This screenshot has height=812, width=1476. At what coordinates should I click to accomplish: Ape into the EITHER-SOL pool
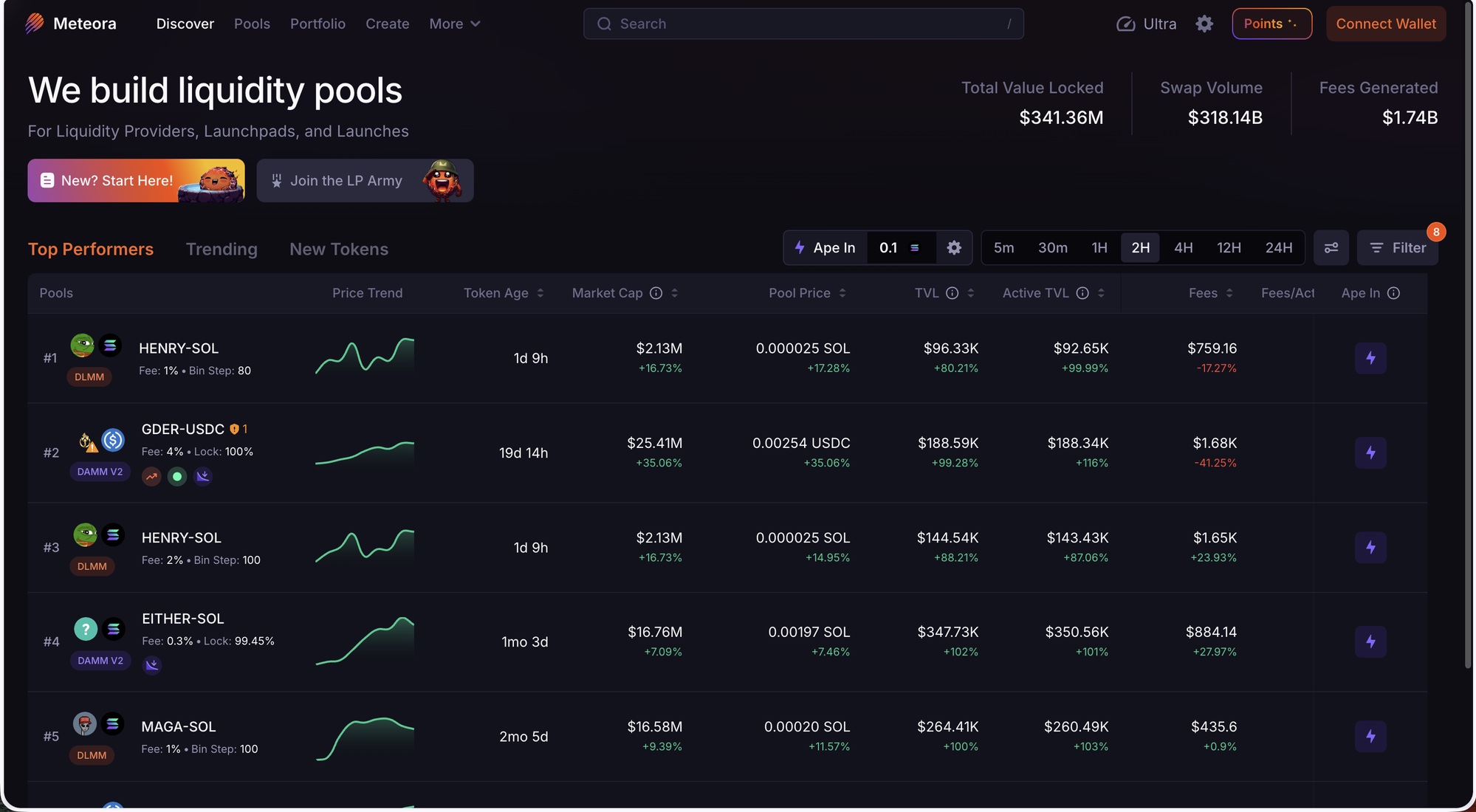(1370, 641)
